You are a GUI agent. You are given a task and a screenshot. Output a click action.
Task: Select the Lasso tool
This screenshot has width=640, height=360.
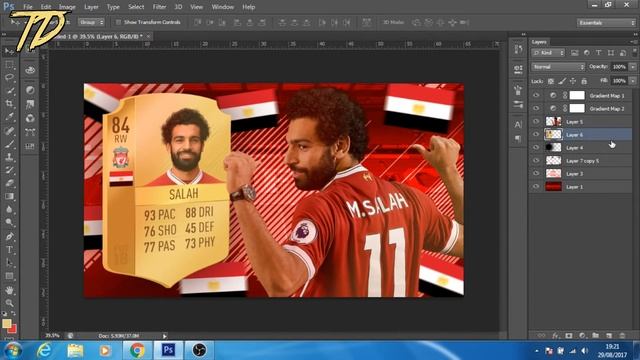point(9,77)
